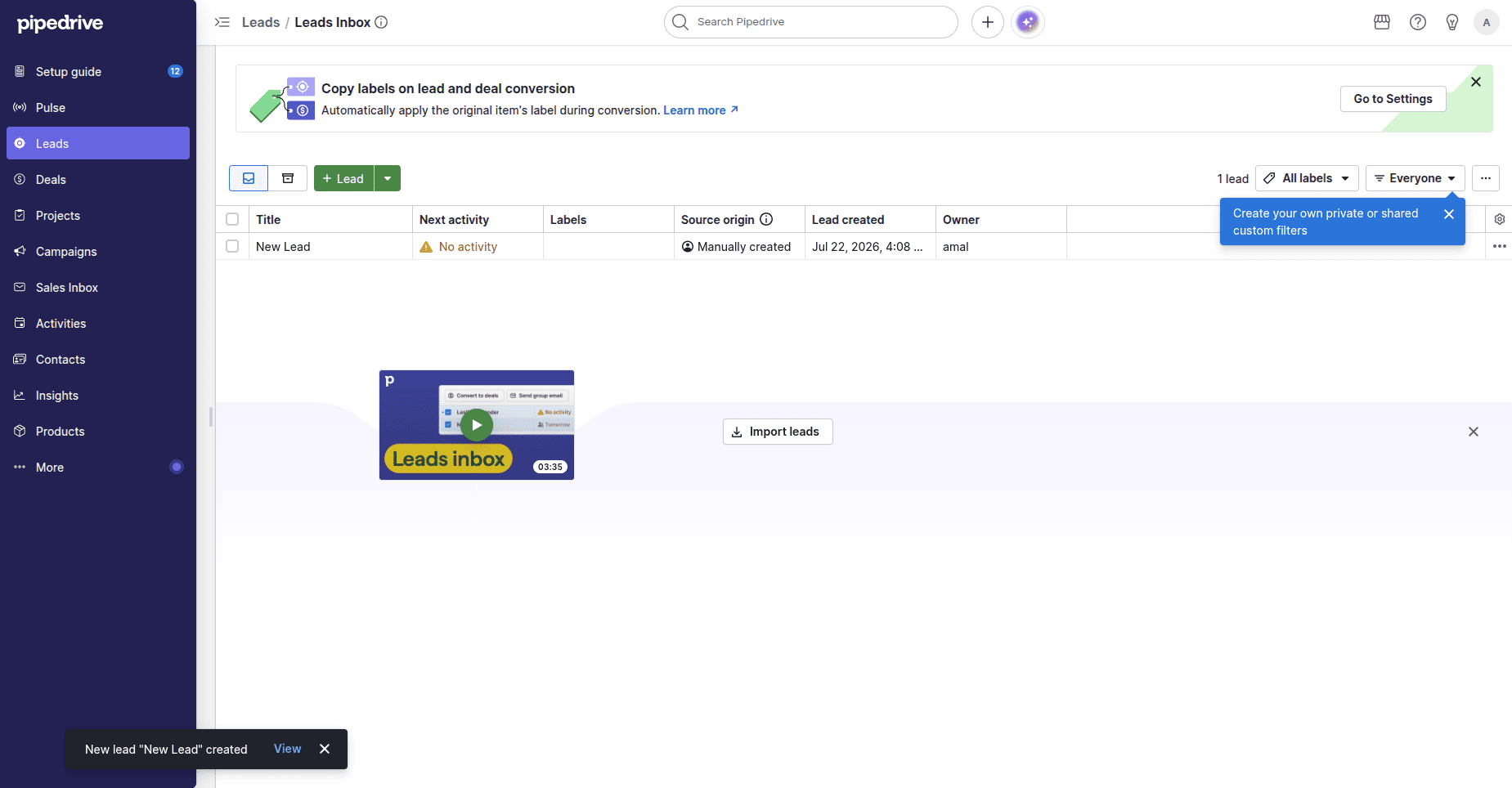Click the Leads breadcrumb link
Viewport: 1512px width, 788px height.
click(261, 22)
